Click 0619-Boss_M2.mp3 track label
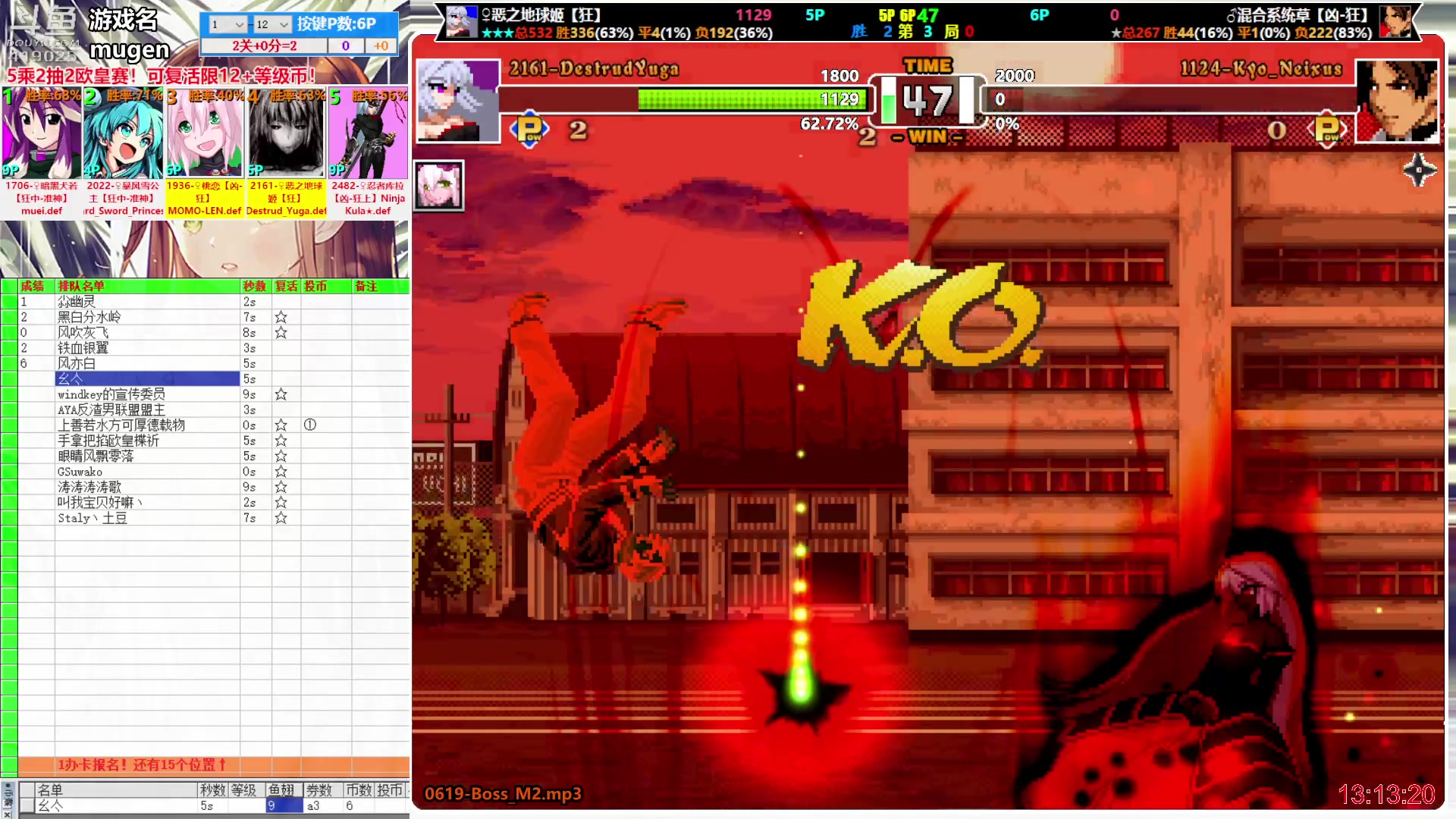The image size is (1456, 819). [x=503, y=794]
